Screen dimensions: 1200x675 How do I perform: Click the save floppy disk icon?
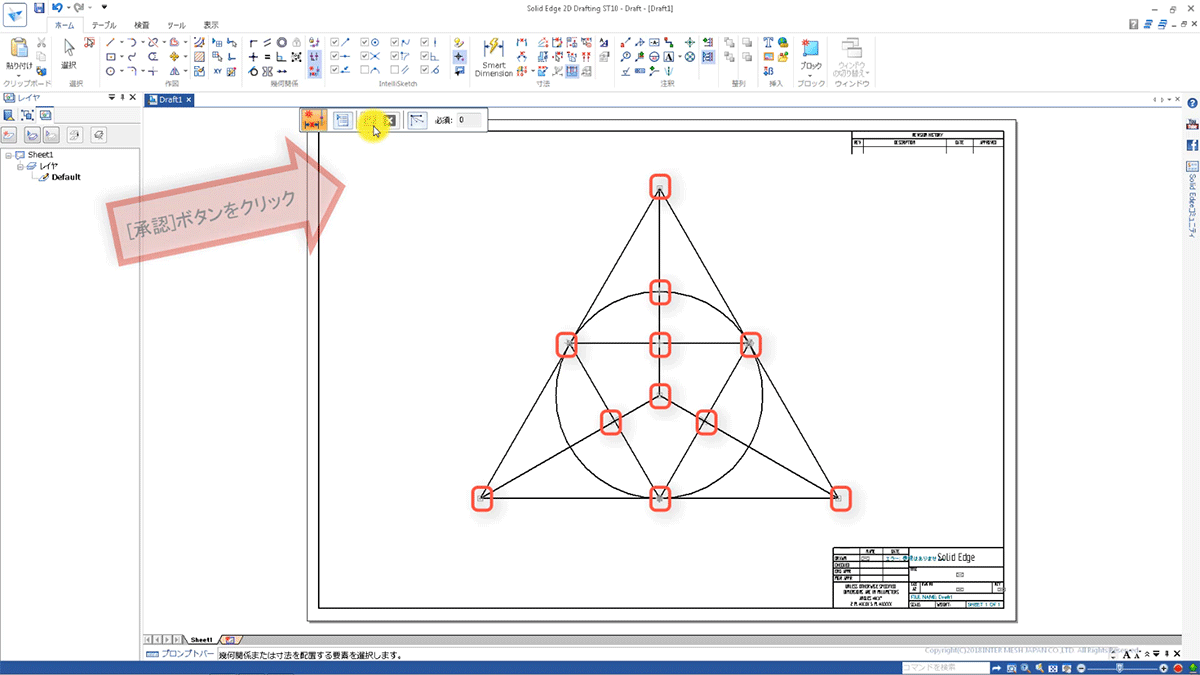[39, 8]
